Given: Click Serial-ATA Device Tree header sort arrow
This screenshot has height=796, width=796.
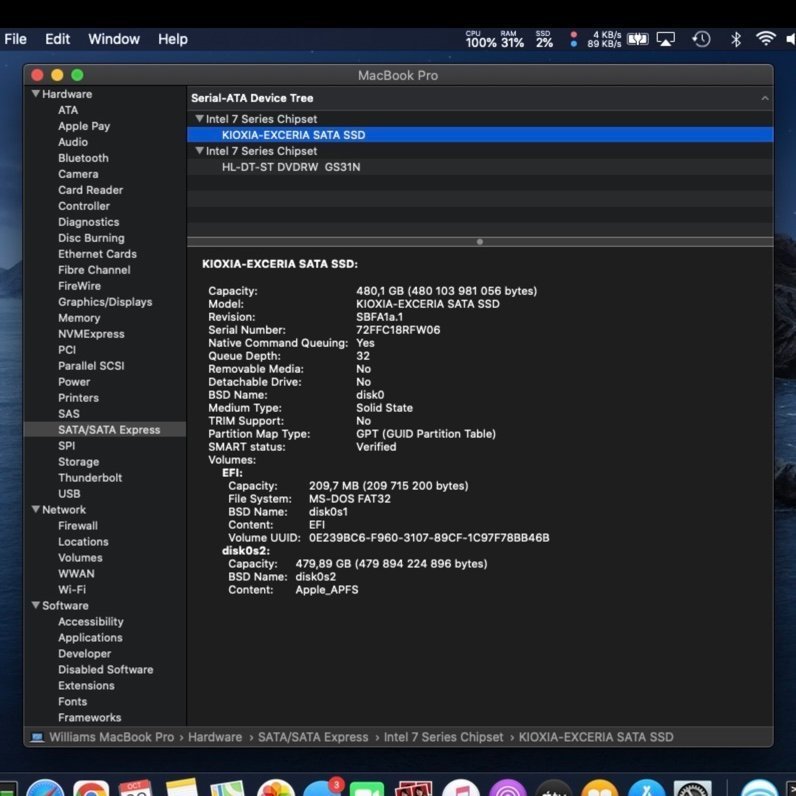Looking at the screenshot, I should 765,98.
